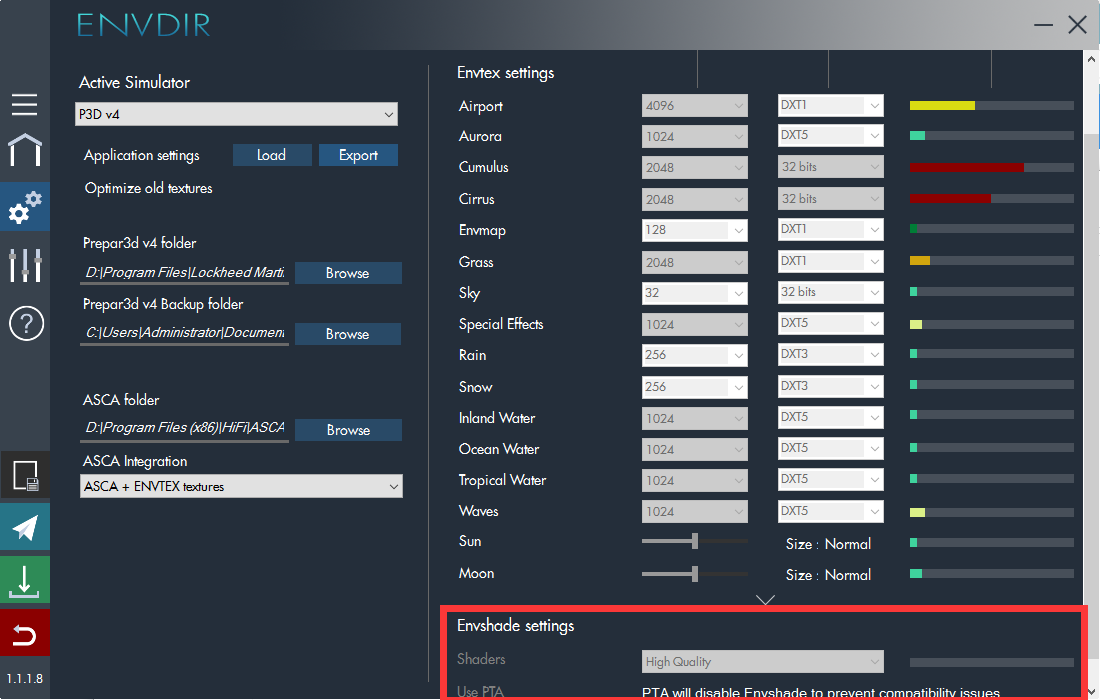
Task: Click the red undo arrow icon
Action: click(x=25, y=634)
